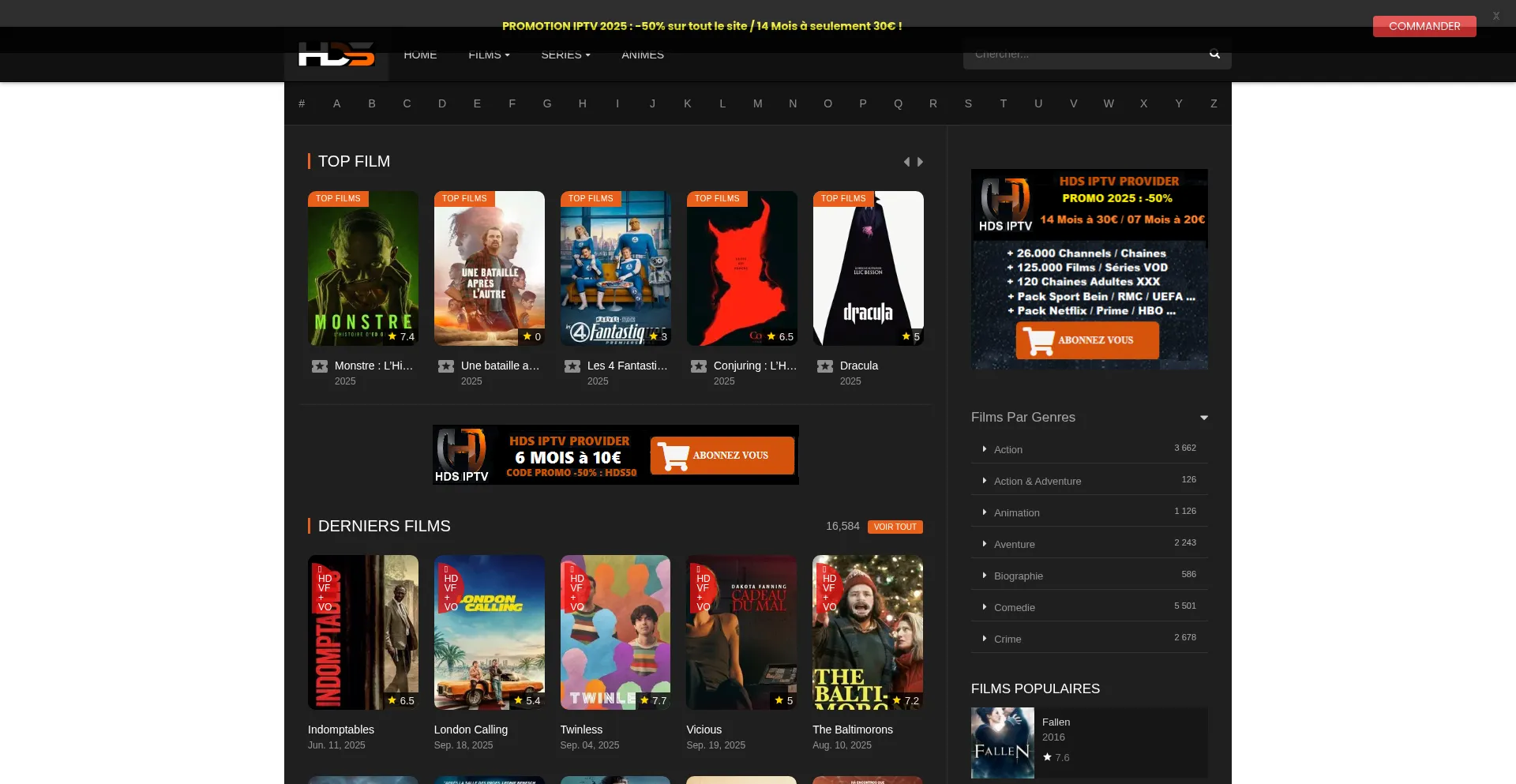1516x784 pixels.
Task: Click the Voir Tout button
Action: point(895,527)
